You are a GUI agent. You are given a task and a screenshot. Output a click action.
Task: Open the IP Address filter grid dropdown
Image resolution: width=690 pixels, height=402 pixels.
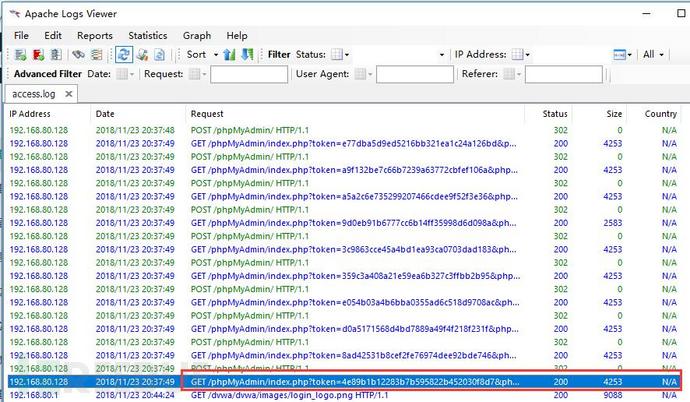pos(521,55)
